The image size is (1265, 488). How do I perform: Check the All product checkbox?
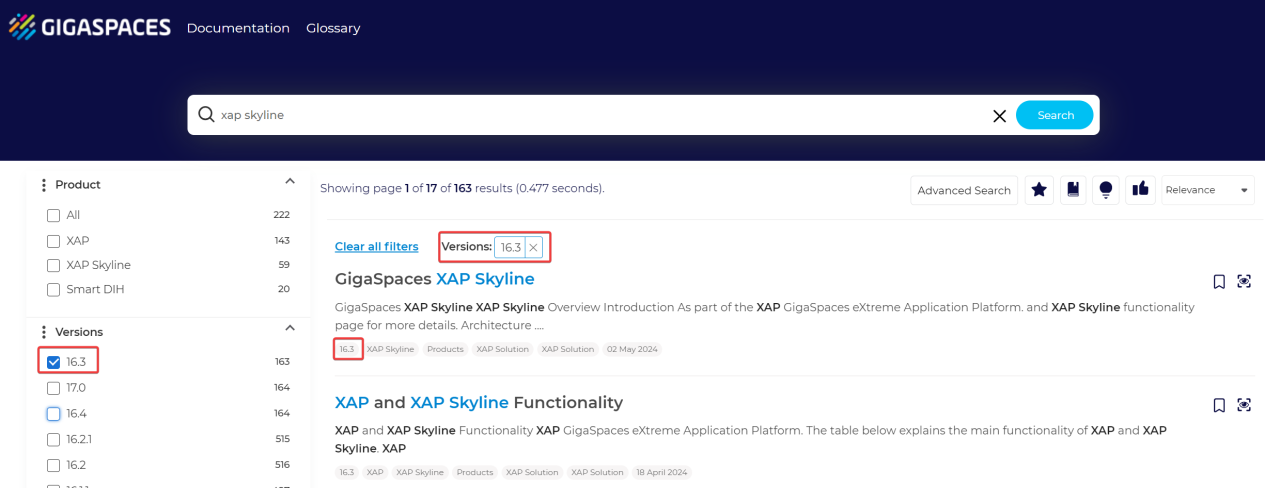[x=54, y=215]
